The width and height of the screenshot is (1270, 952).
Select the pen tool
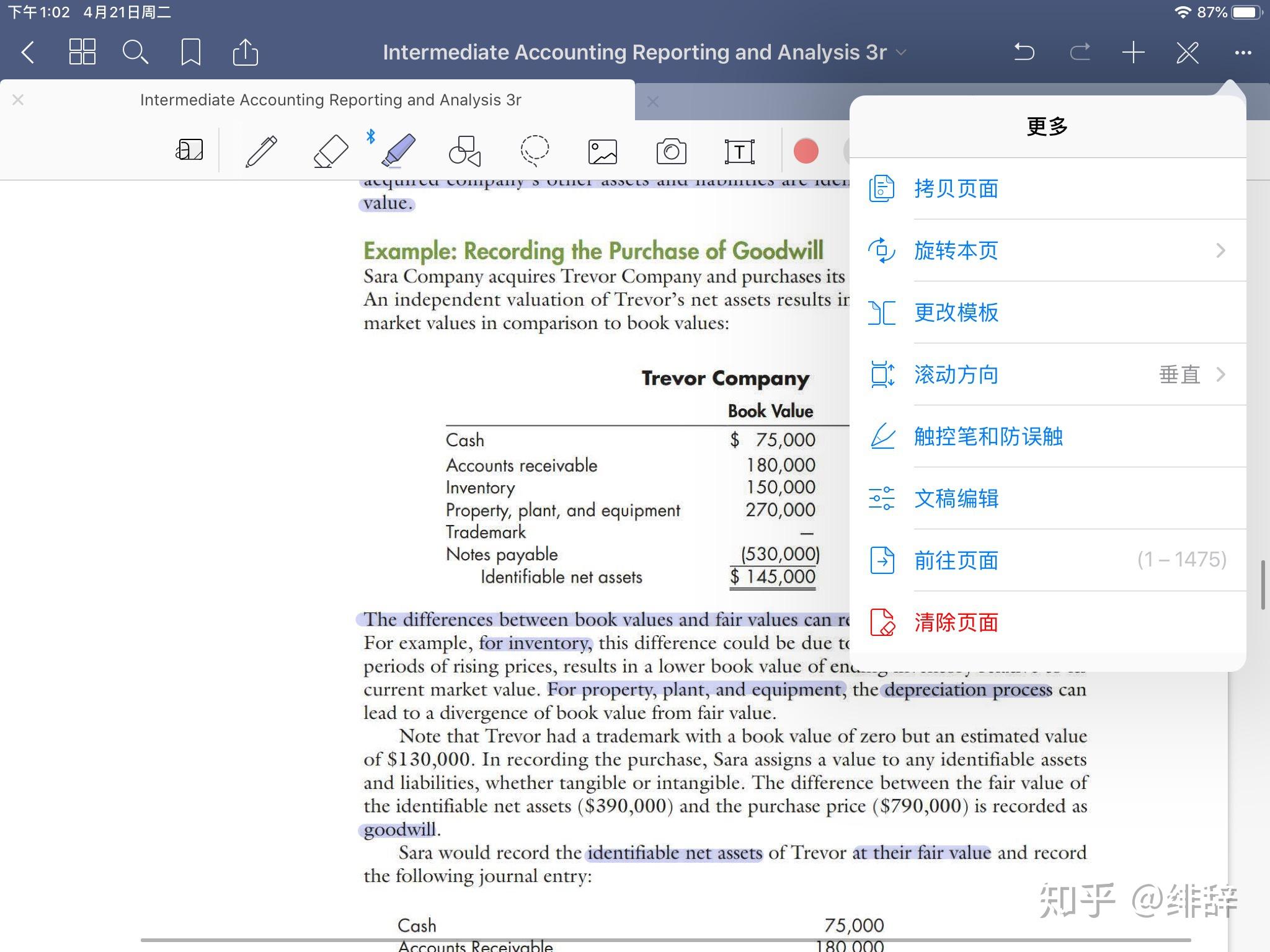pos(261,151)
